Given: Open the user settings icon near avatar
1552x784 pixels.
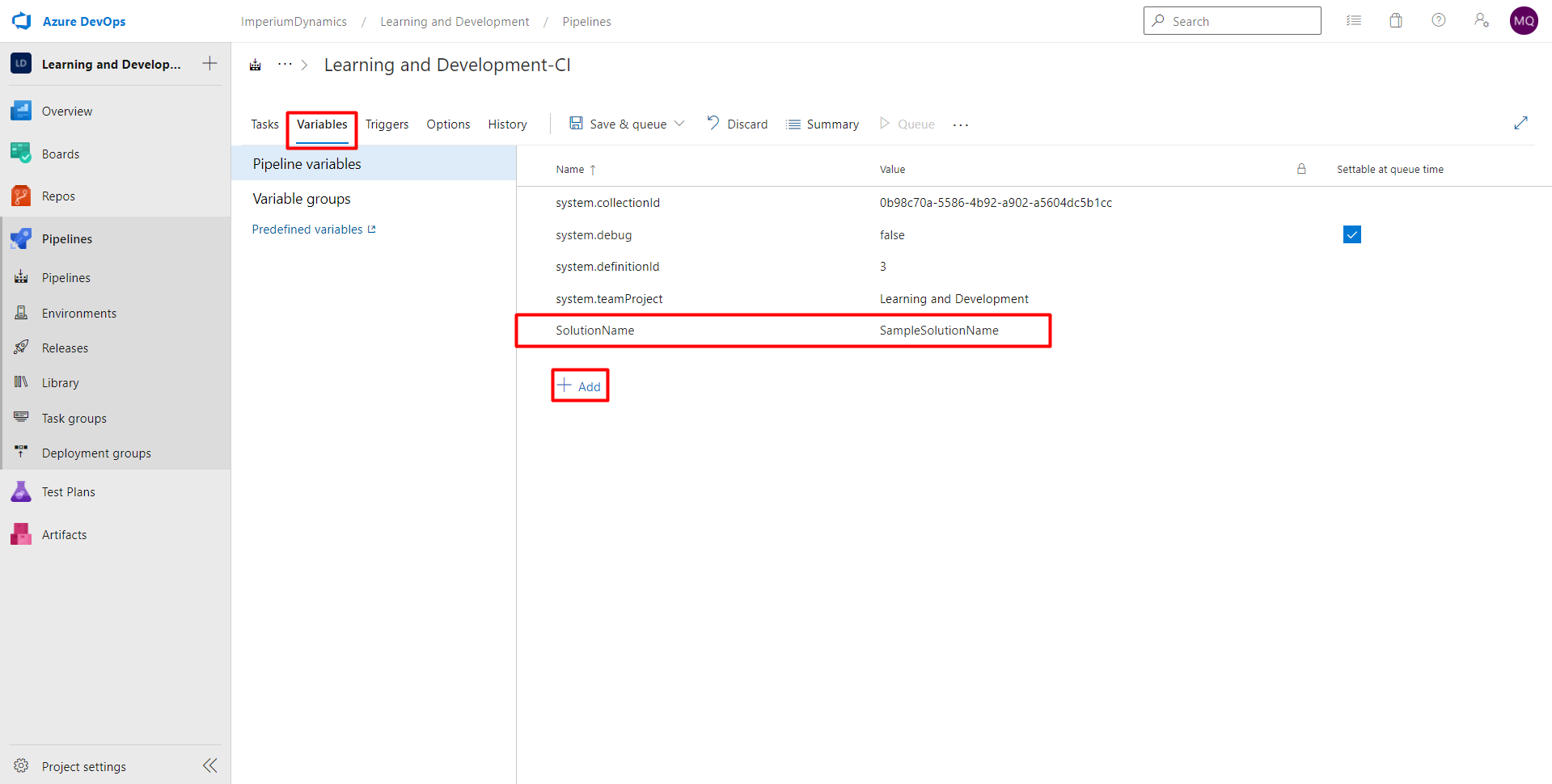Looking at the screenshot, I should (1481, 20).
